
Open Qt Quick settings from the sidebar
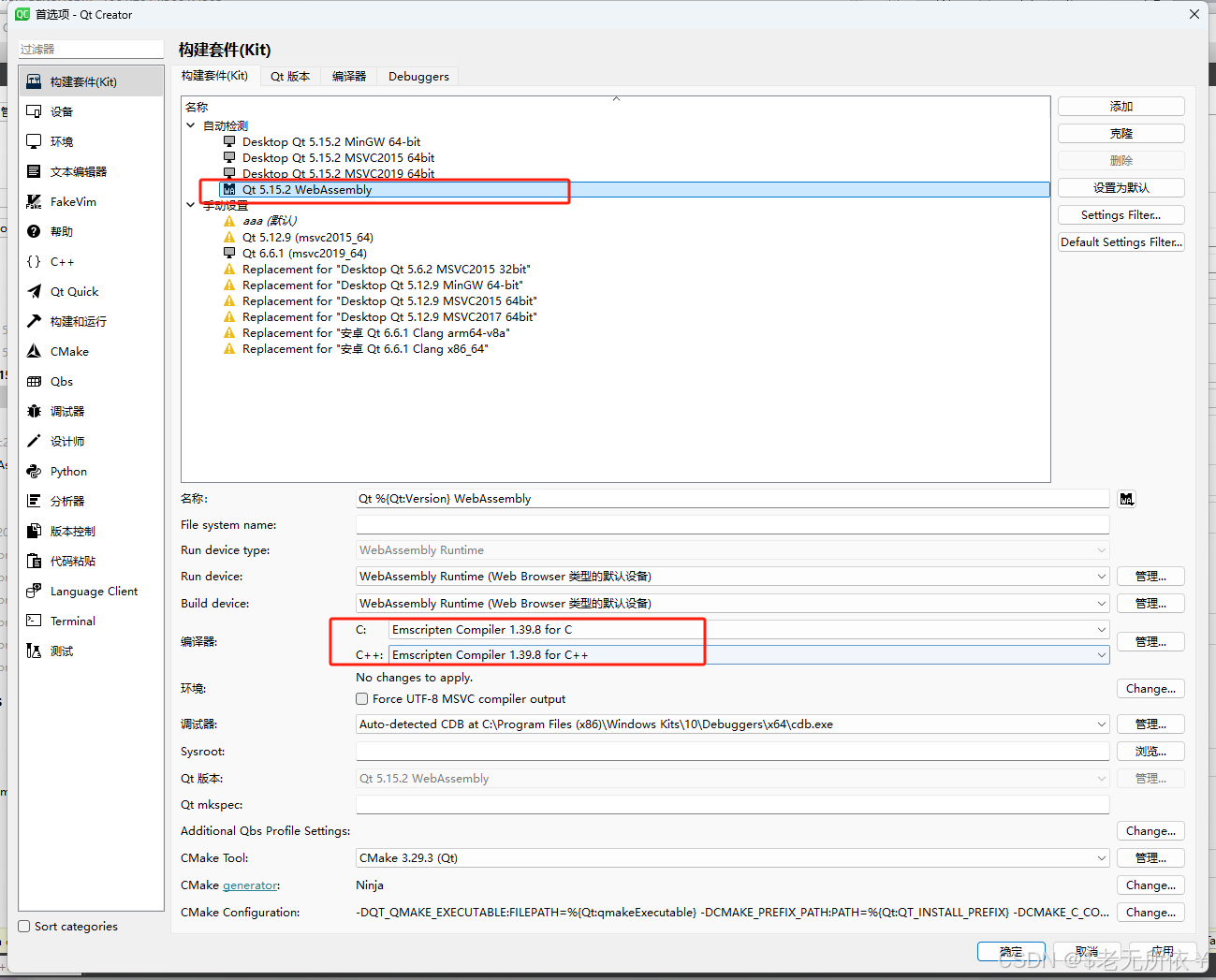68,291
